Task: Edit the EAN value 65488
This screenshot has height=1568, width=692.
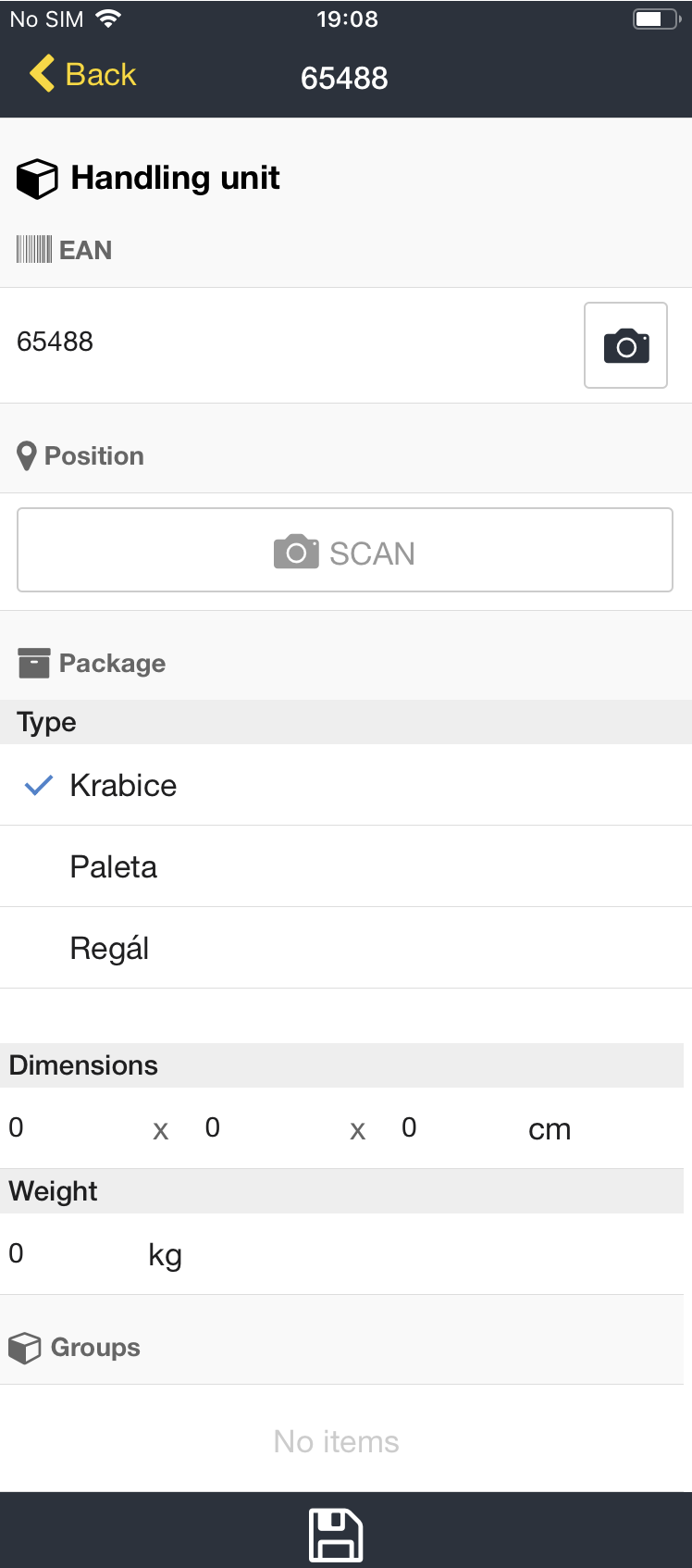Action: pos(278,342)
